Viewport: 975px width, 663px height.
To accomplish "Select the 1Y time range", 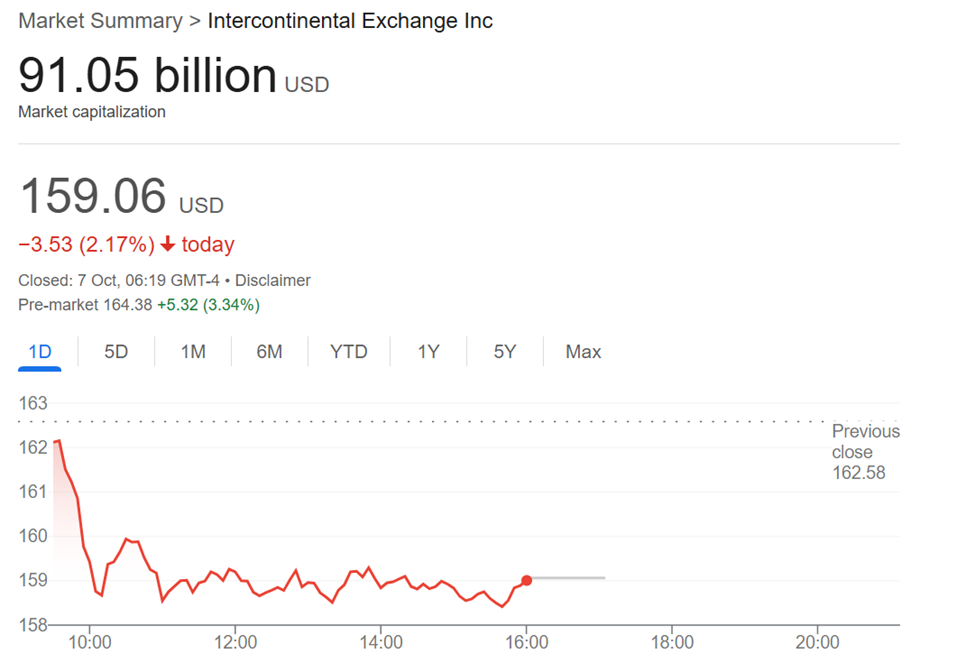I will [428, 351].
